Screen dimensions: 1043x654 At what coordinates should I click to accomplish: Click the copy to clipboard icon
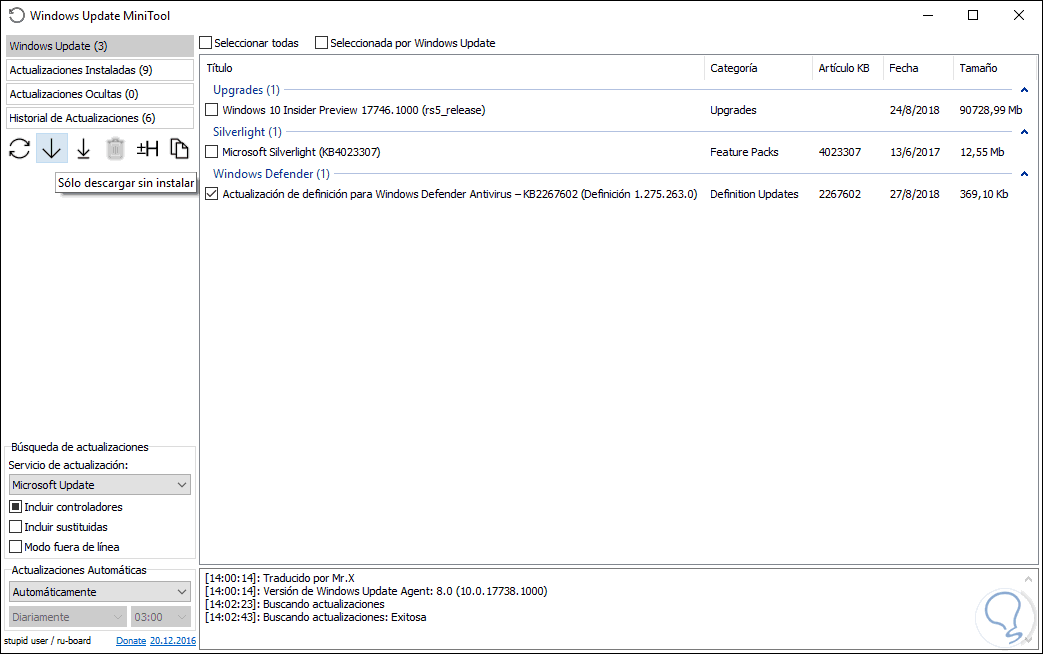point(179,148)
